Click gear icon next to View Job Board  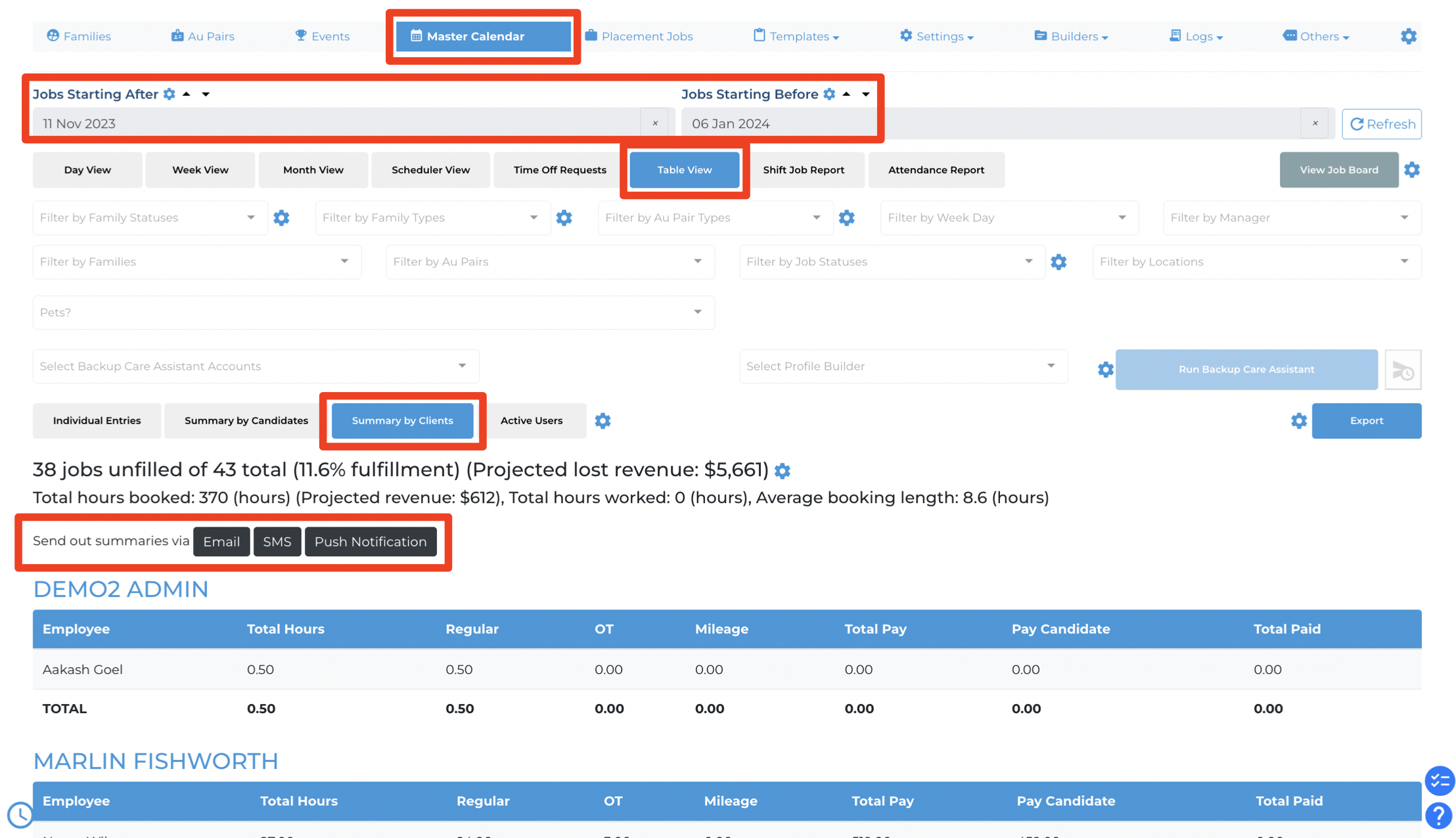tap(1412, 170)
